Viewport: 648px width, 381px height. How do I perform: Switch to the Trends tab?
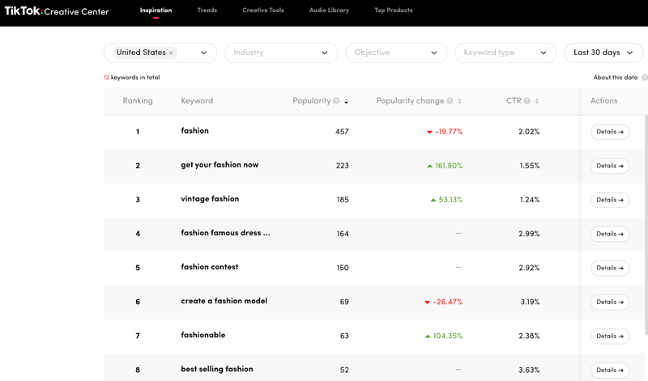207,10
